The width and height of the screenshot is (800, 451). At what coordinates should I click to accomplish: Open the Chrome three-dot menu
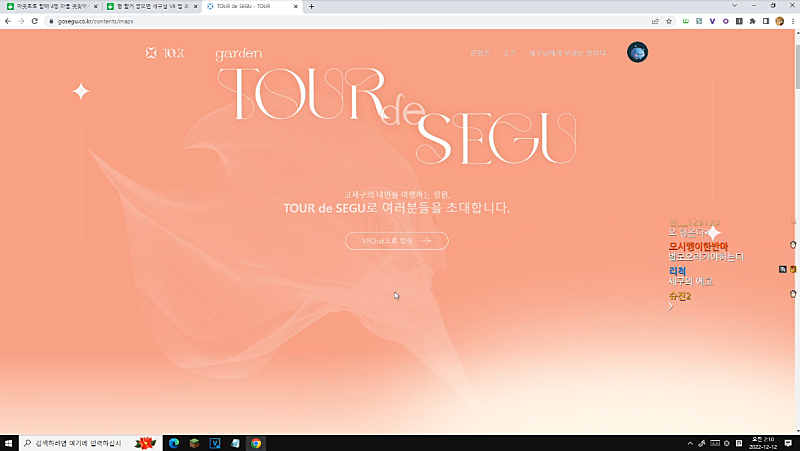(792, 20)
